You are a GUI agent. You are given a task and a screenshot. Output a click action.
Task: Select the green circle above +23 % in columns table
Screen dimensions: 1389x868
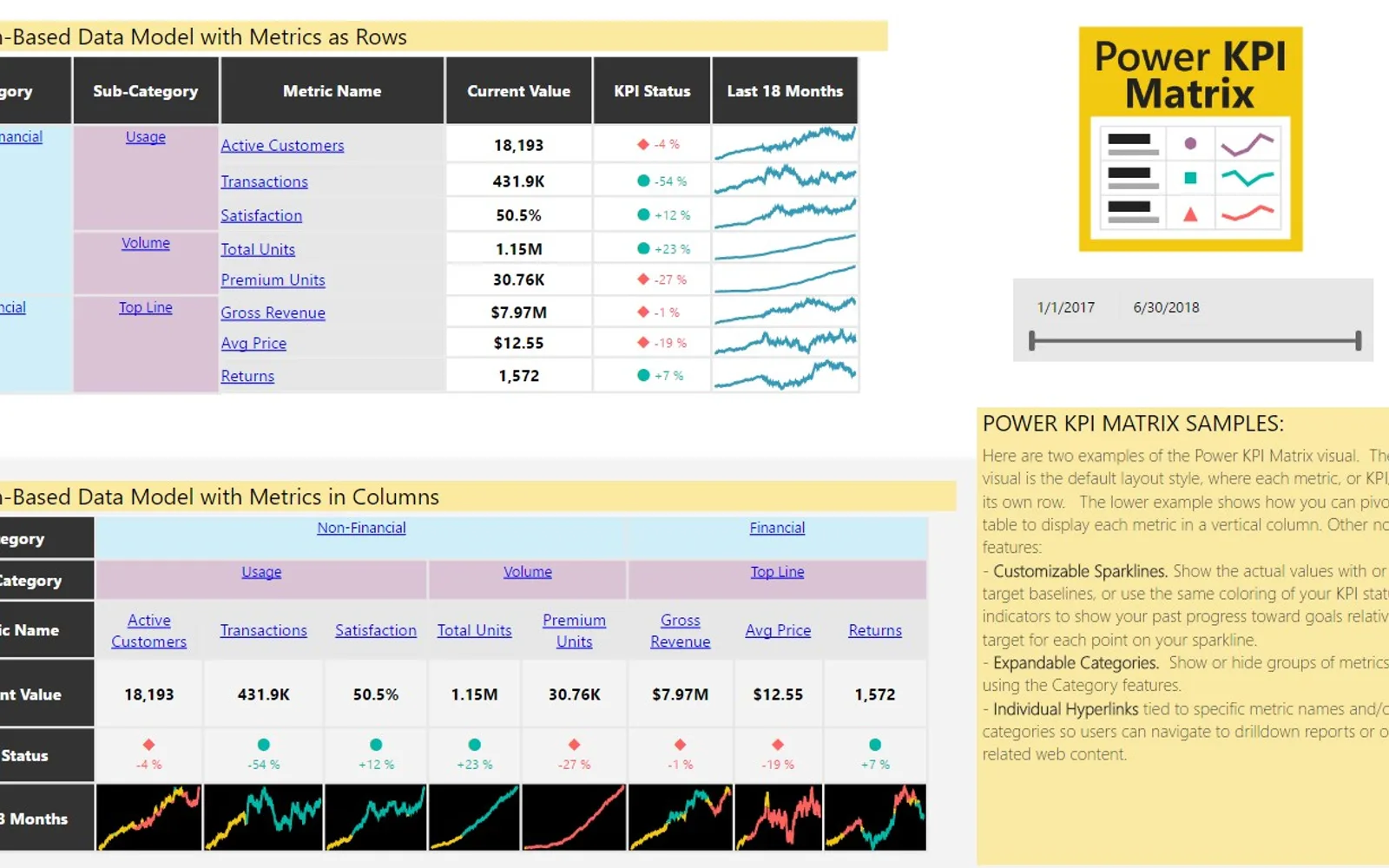coord(475,745)
